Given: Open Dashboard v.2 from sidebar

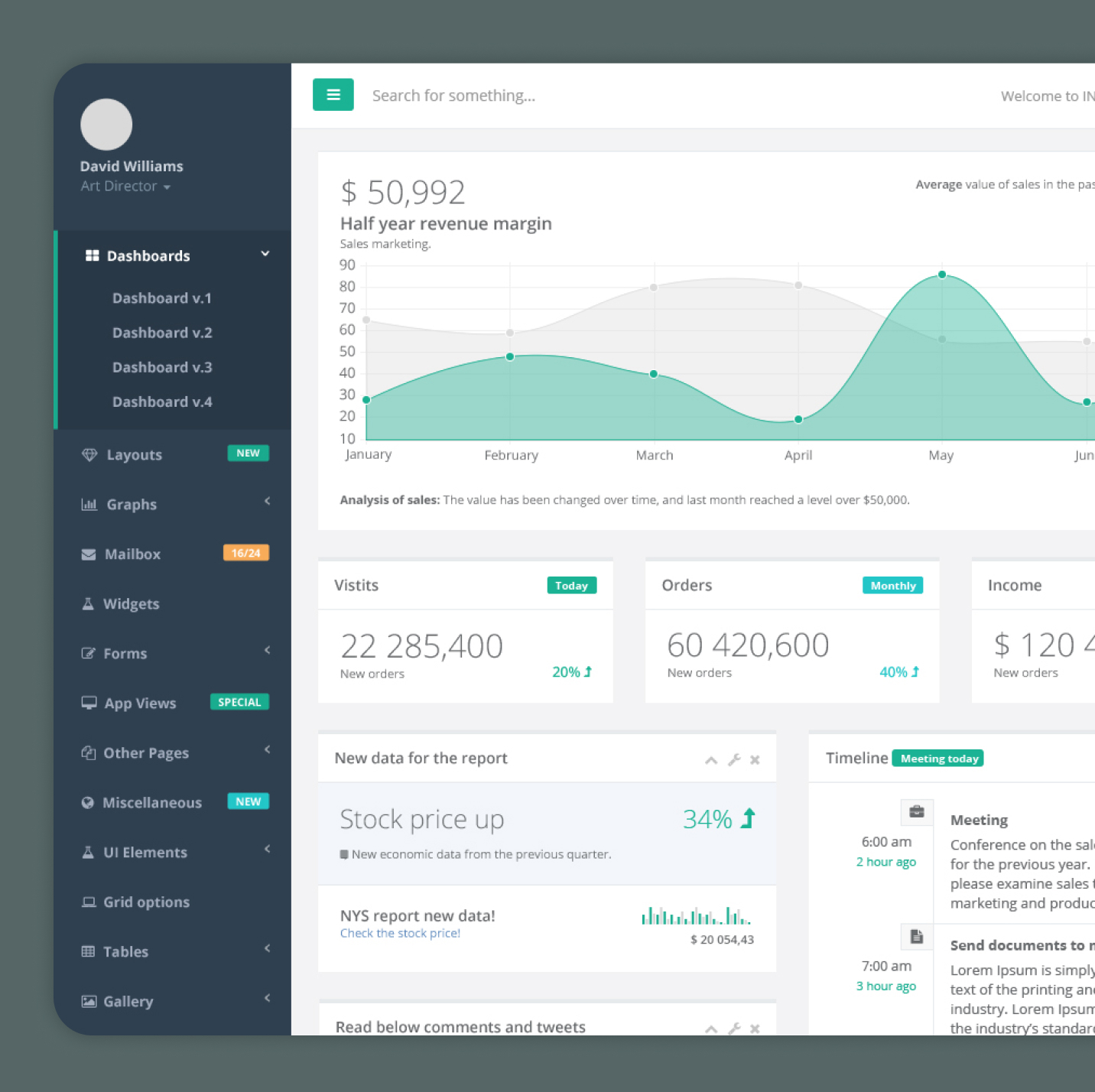Looking at the screenshot, I should (162, 333).
